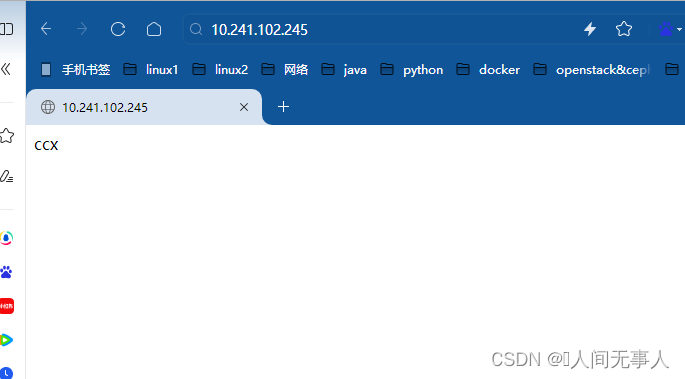The height and width of the screenshot is (379, 685).
Task: Reload the current page
Action: coord(118,29)
